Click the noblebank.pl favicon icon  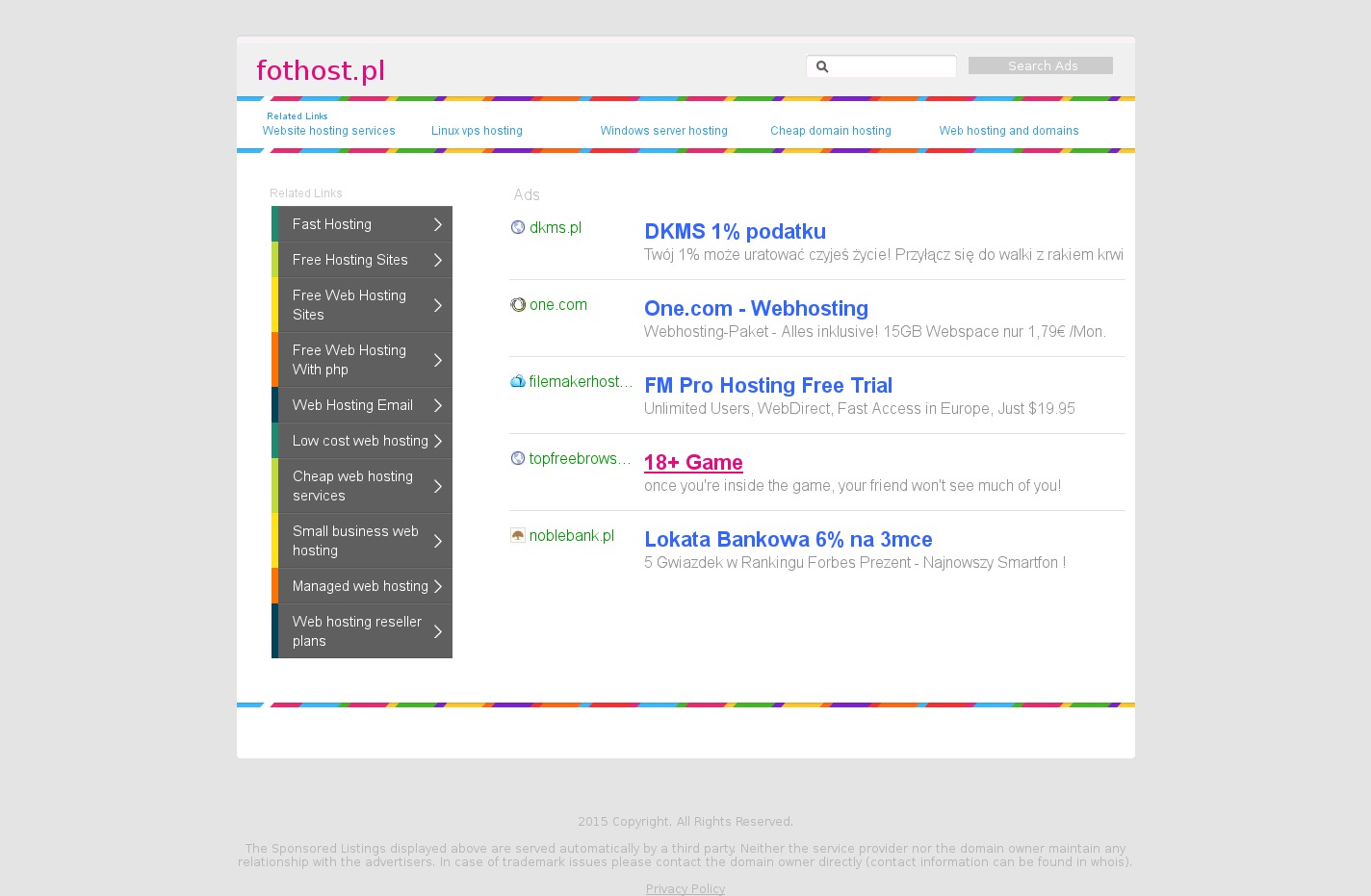pyautogui.click(x=518, y=535)
